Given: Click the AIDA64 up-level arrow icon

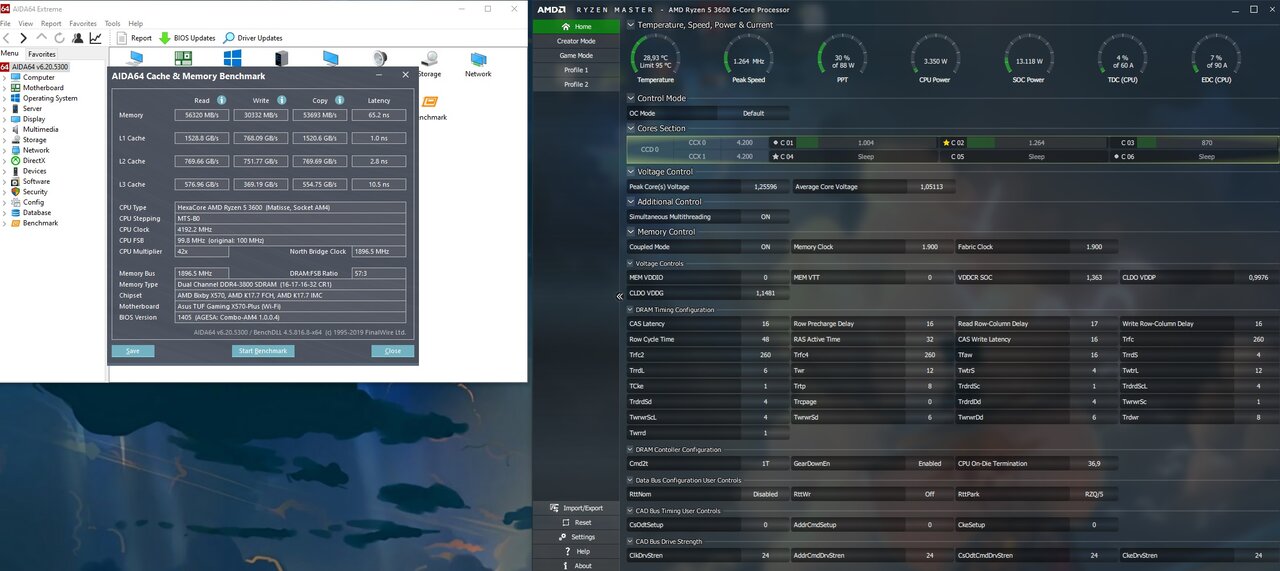Looking at the screenshot, I should pyautogui.click(x=43, y=38).
